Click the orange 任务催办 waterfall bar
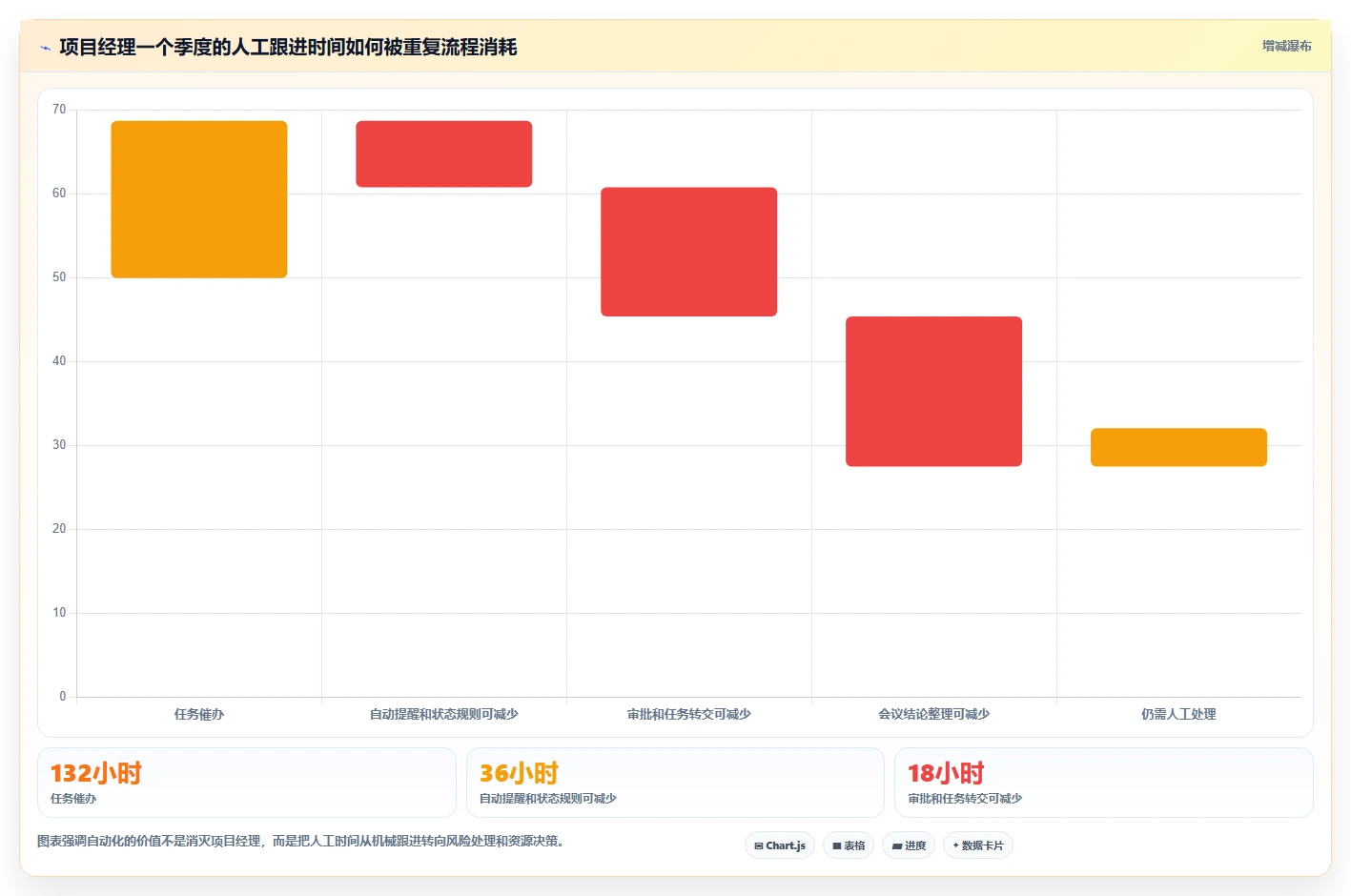The height and width of the screenshot is (896, 1351). 199,199
